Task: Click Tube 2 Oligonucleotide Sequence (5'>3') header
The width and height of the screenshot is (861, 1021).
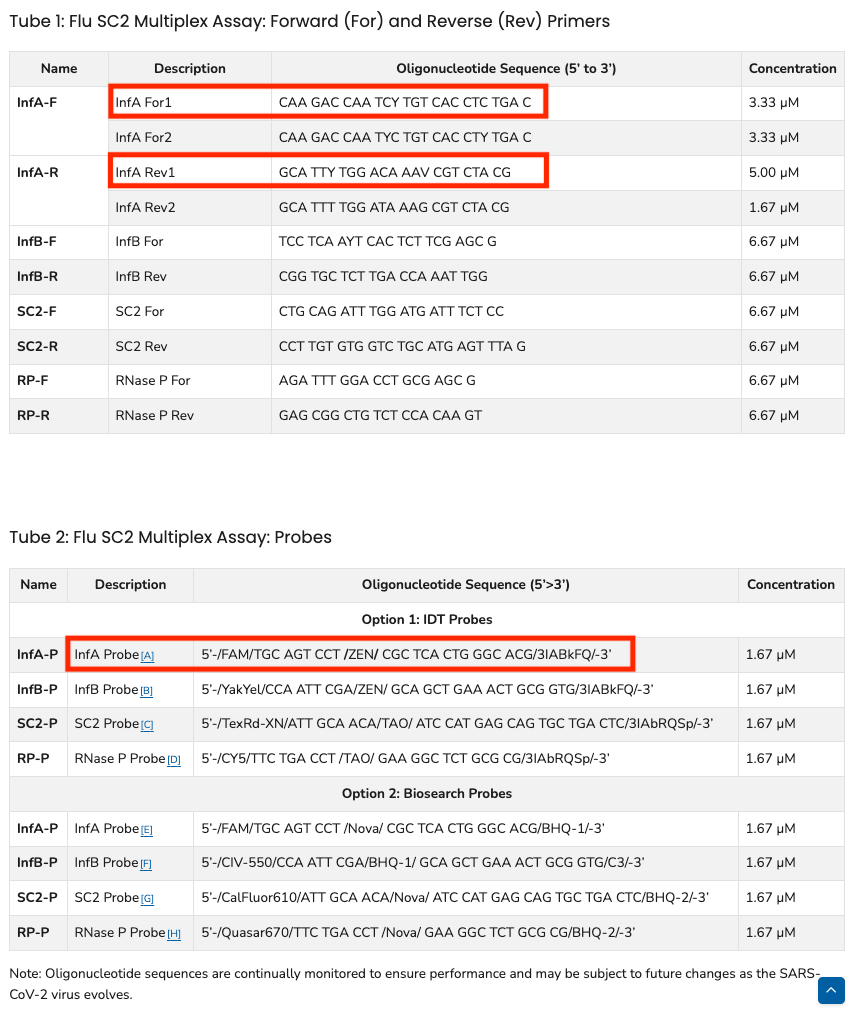Action: (466, 585)
